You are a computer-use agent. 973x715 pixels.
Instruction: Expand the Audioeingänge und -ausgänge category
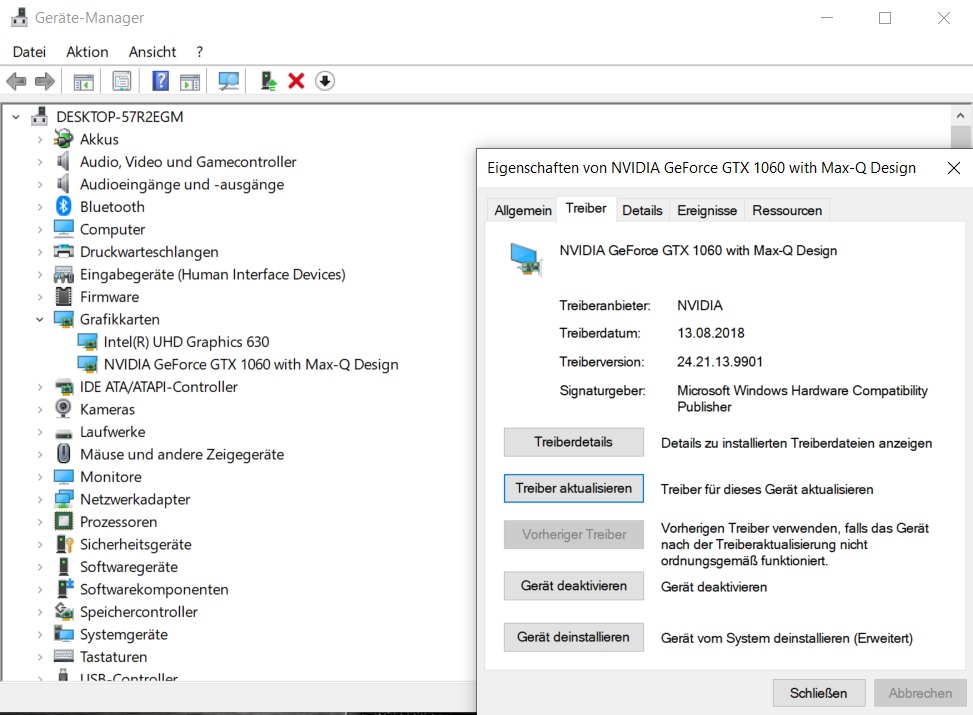(x=40, y=184)
